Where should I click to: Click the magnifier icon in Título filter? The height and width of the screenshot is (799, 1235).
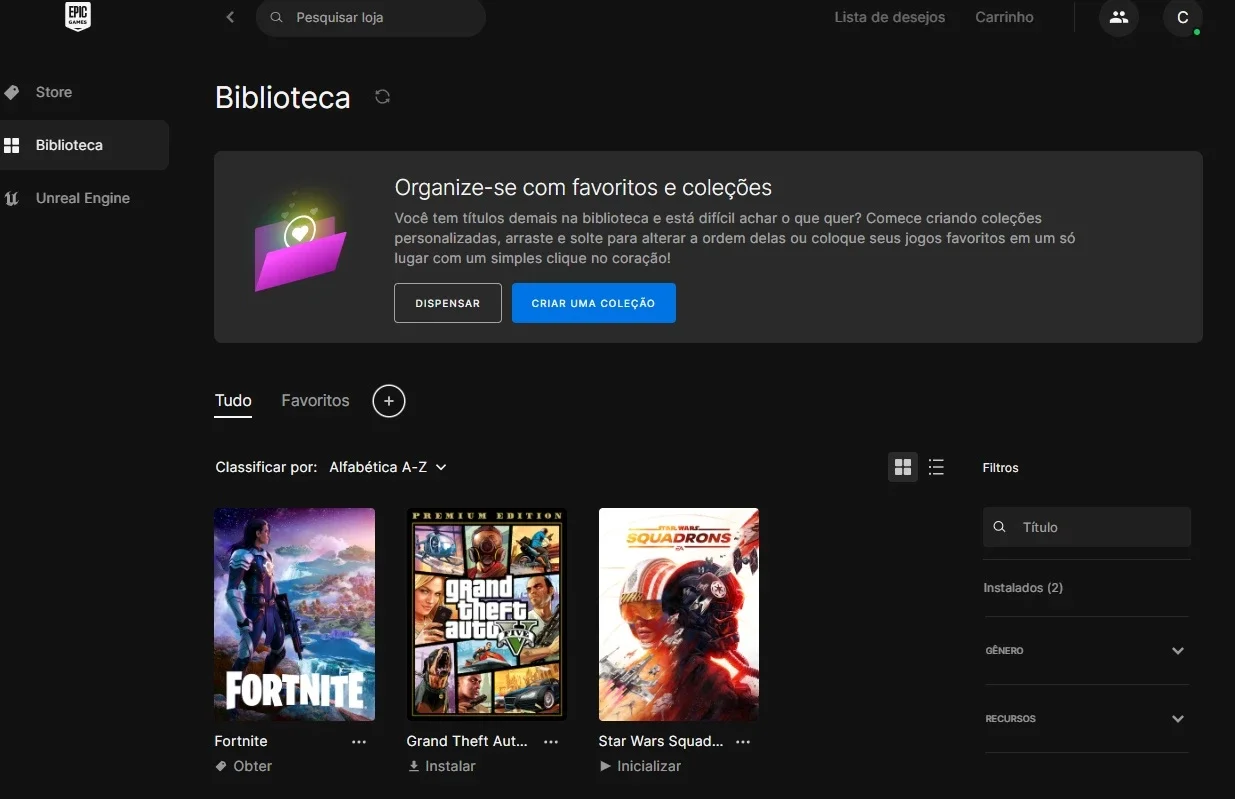1000,527
